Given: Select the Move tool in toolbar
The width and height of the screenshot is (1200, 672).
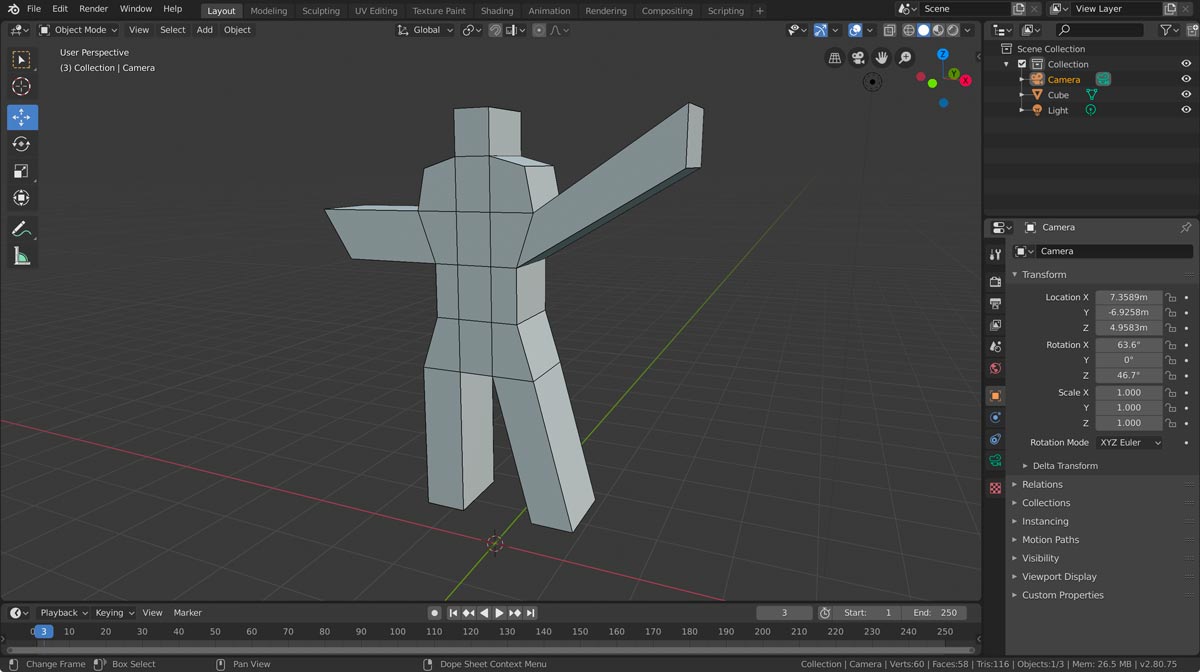Looking at the screenshot, I should pos(22,118).
